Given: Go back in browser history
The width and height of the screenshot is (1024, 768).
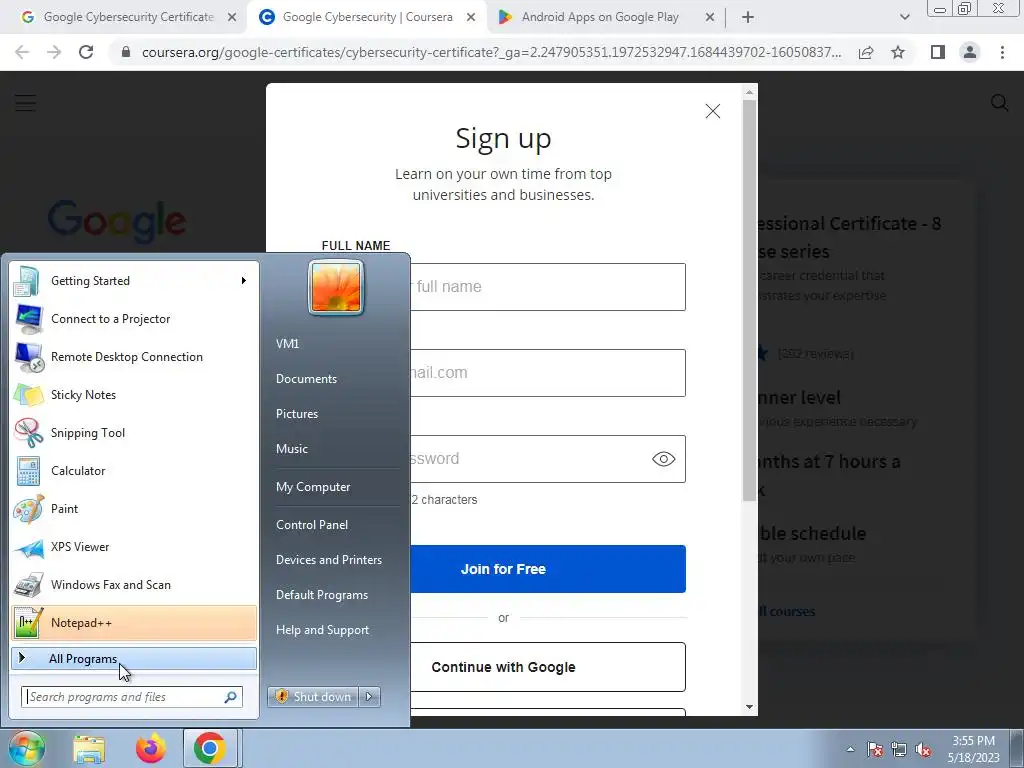Looking at the screenshot, I should [x=22, y=52].
